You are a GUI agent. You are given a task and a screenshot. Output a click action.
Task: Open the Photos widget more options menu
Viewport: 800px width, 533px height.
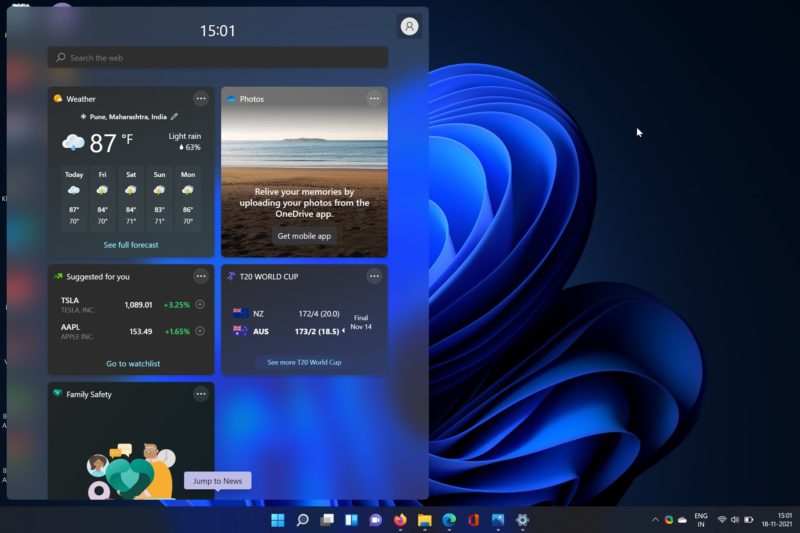(x=374, y=98)
